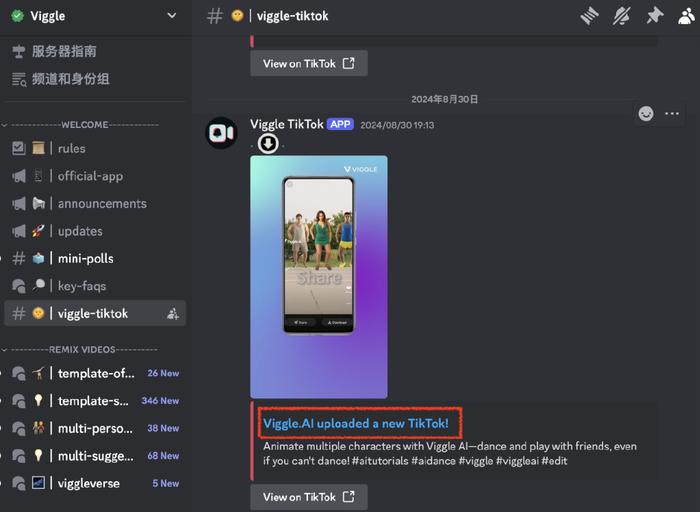Open the Threads icon in channel header
The image size is (700, 512).
(x=589, y=16)
